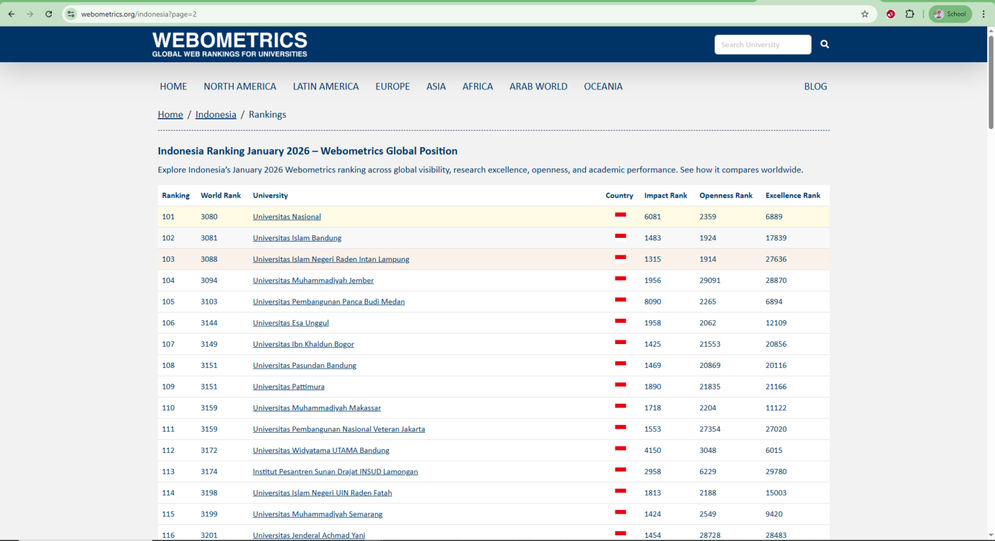The image size is (995, 541).
Task: Go to the Europe rankings menu
Action: tap(392, 87)
